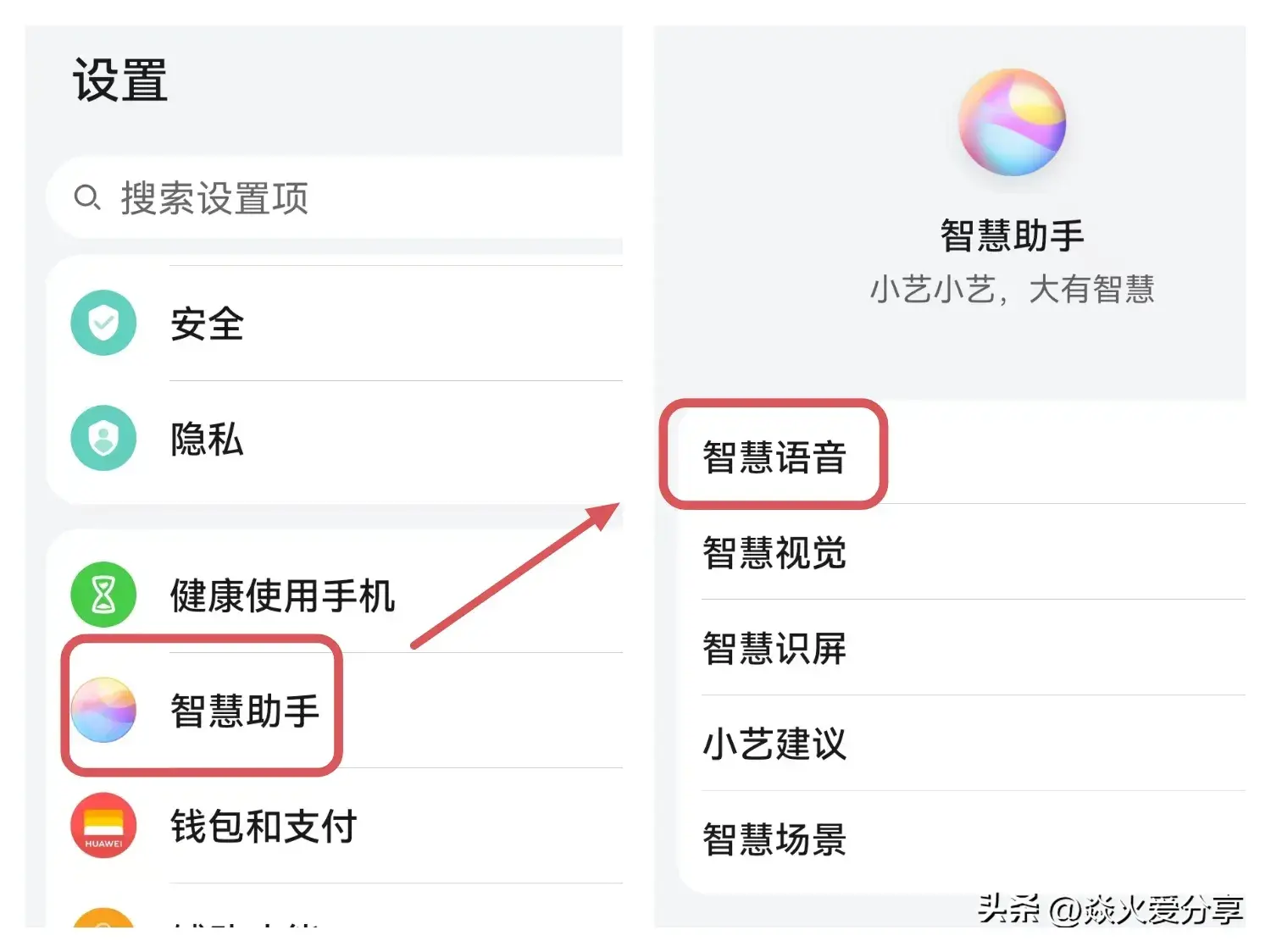Screen dimensions: 1271x952
Task: Open the 安全 settings entry
Action: click(208, 324)
